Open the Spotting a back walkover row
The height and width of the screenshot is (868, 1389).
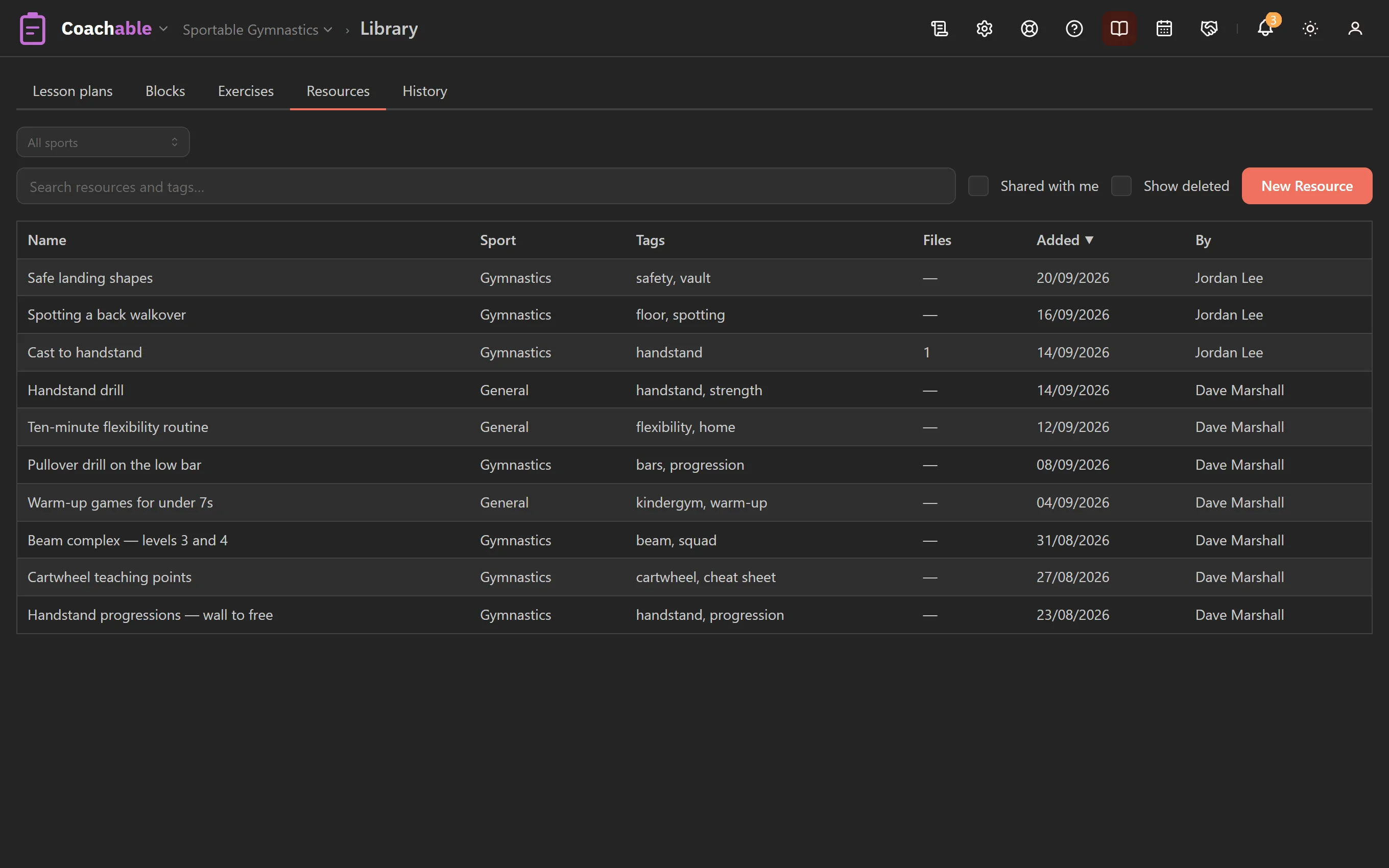click(694, 315)
